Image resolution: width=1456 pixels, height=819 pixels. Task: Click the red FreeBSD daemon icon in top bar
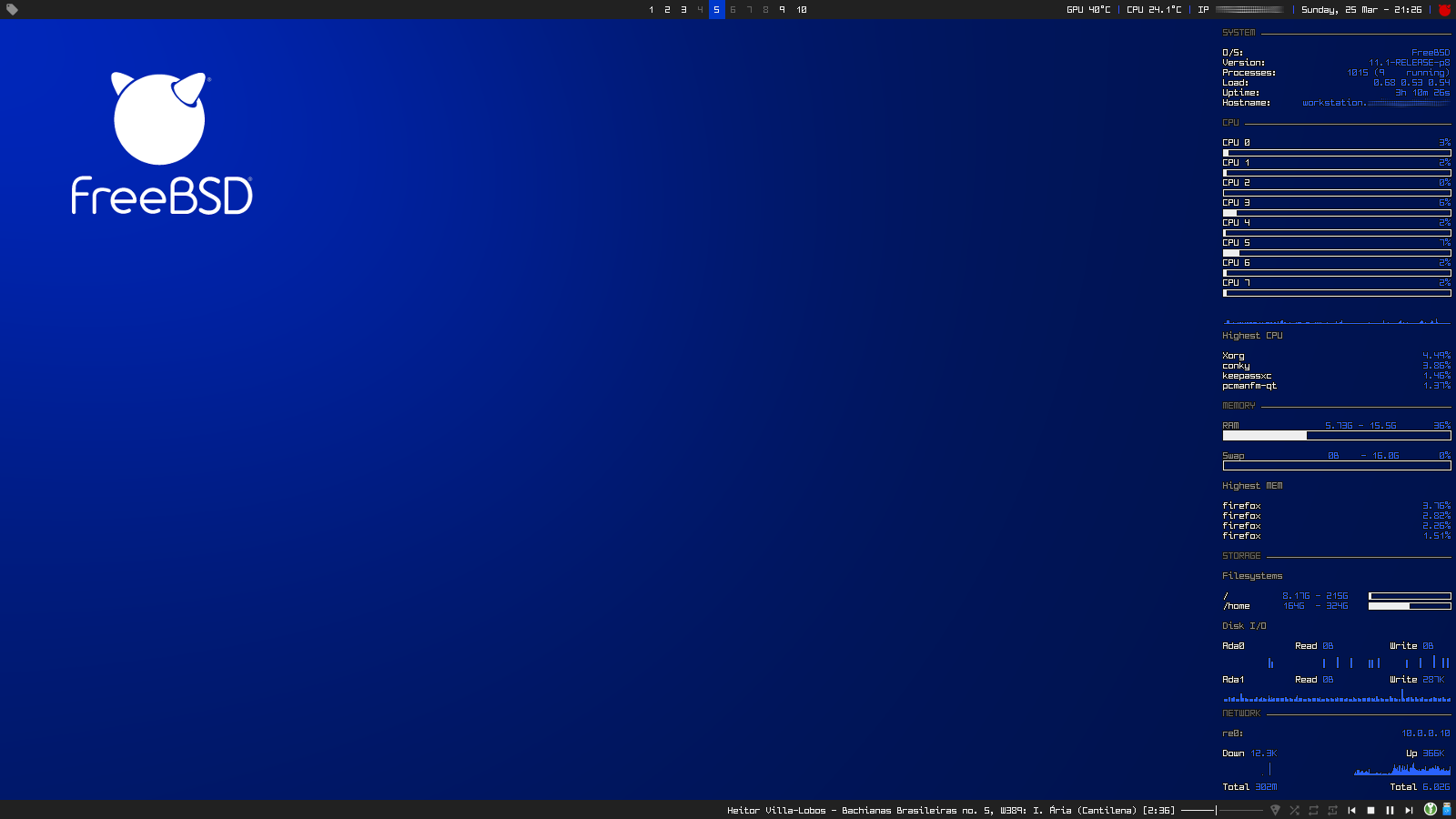pyautogui.click(x=1444, y=9)
